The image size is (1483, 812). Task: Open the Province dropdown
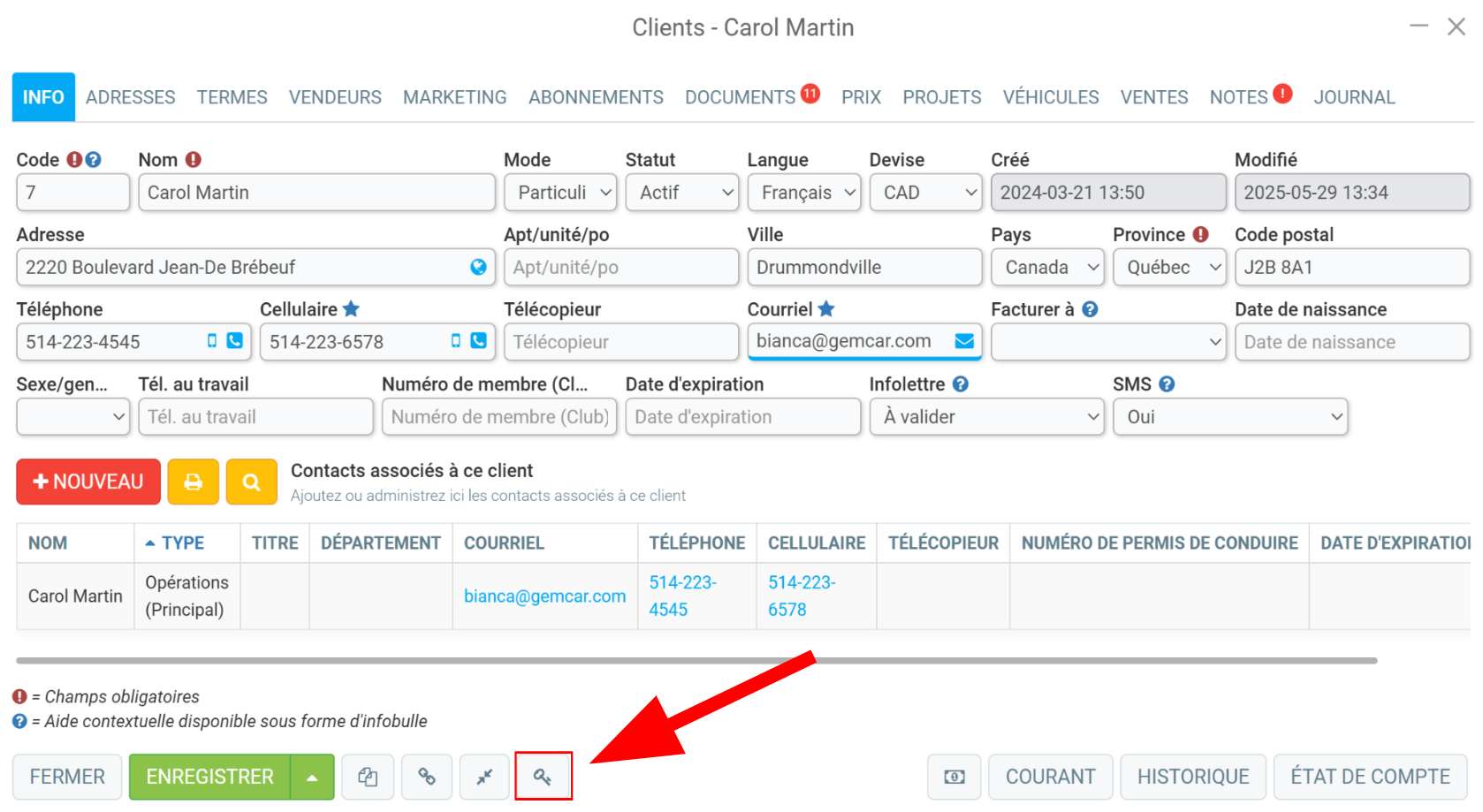1169,267
